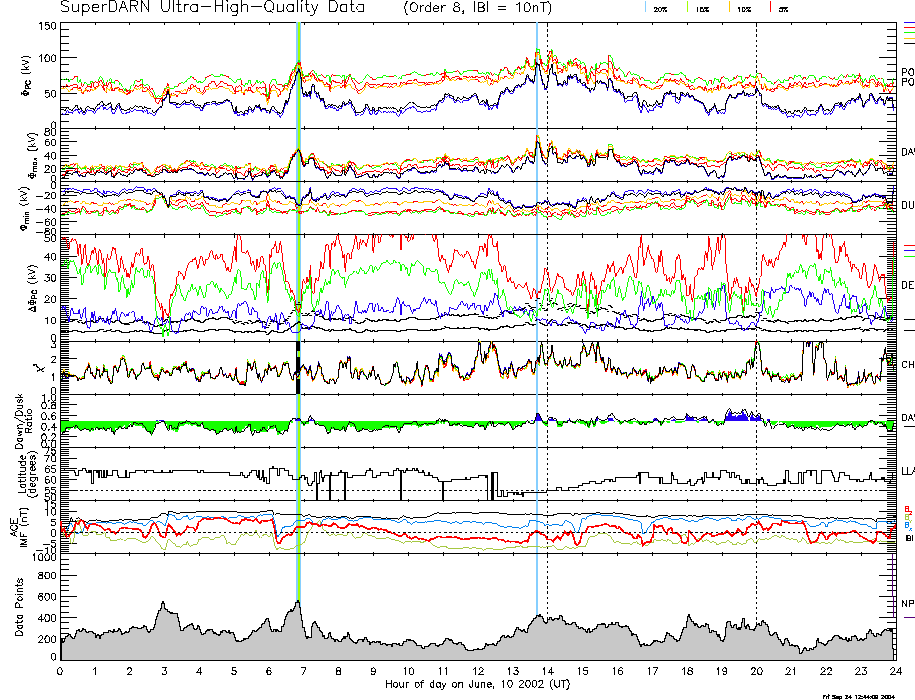Click hour 18 tick label on time axis
Viewport: 915px width, 700px height.
(x=687, y=671)
